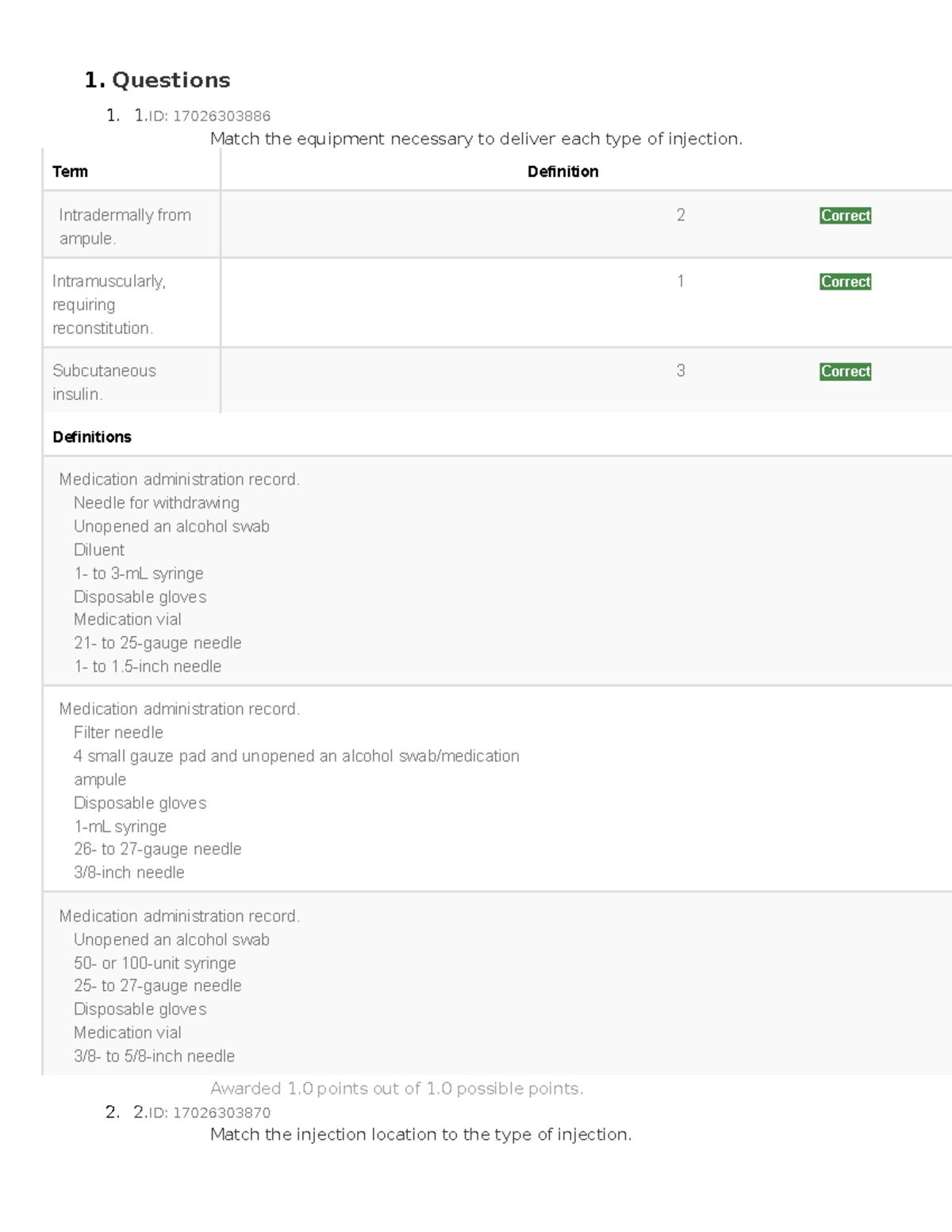Select the "Term" column header
The image size is (952, 1232).
point(70,171)
